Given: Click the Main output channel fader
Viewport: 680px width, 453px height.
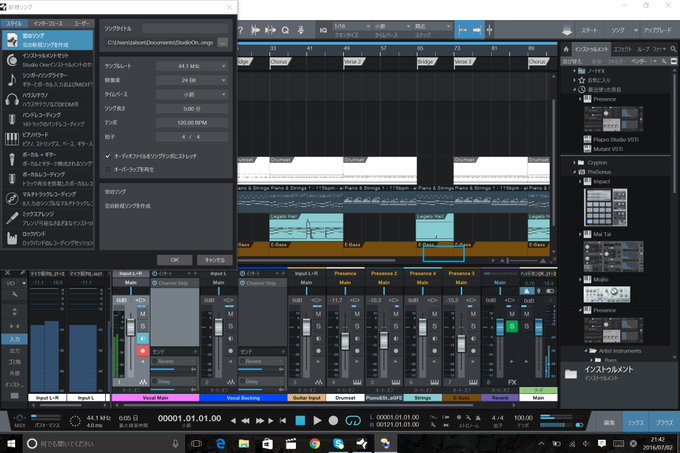Looking at the screenshot, I should pyautogui.click(x=539, y=327).
